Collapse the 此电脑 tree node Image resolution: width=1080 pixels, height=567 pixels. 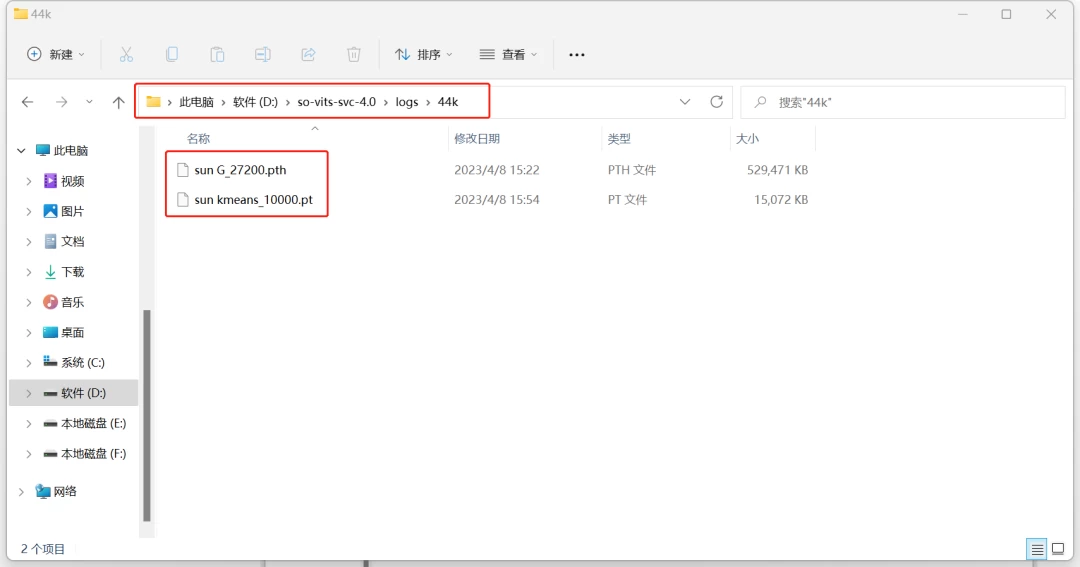pyautogui.click(x=21, y=151)
